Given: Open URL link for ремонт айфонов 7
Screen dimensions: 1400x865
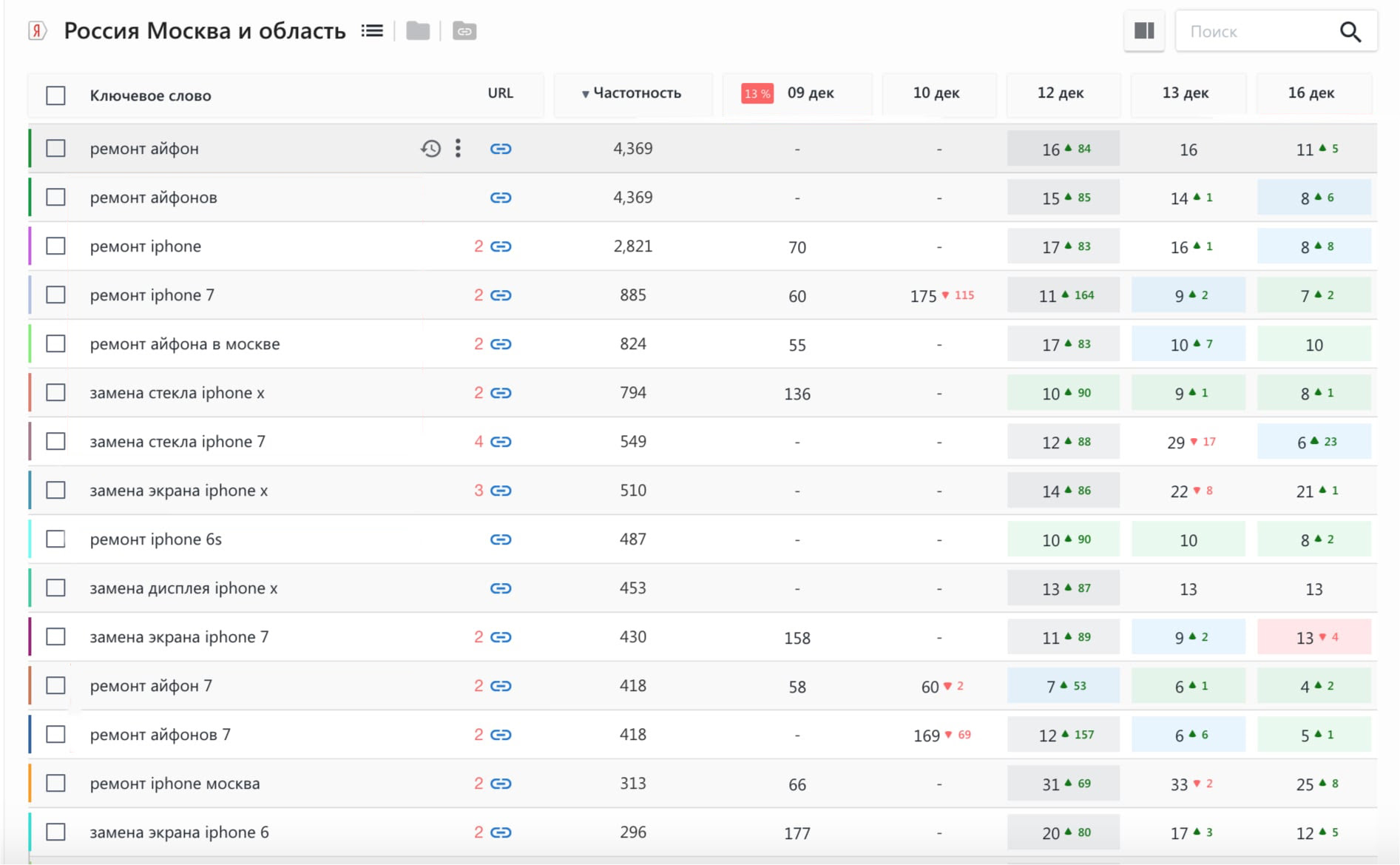Looking at the screenshot, I should [501, 735].
